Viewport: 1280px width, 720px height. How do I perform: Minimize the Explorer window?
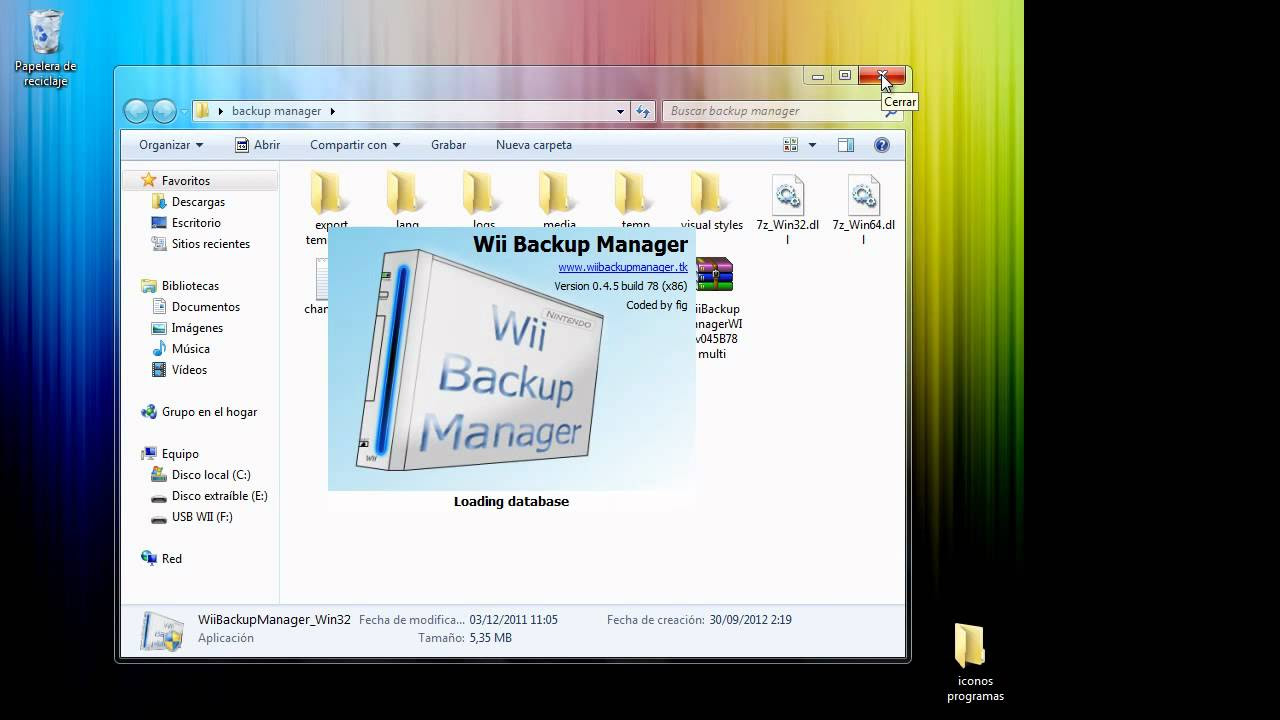click(818, 76)
